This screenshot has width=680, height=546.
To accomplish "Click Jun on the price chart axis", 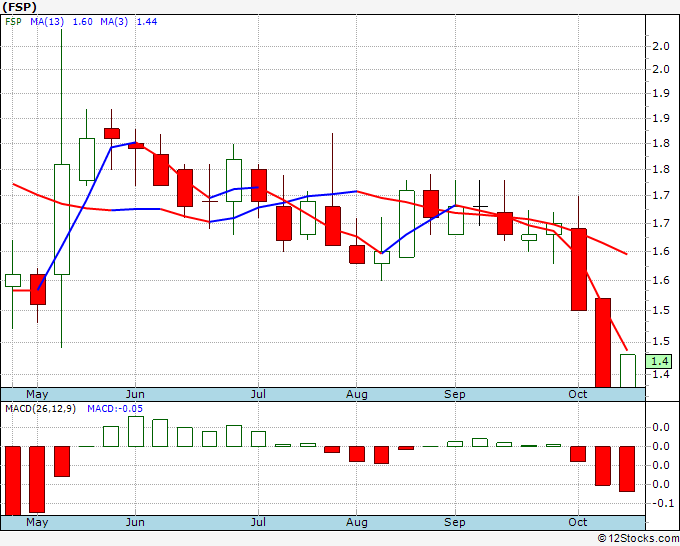I will 135,394.
